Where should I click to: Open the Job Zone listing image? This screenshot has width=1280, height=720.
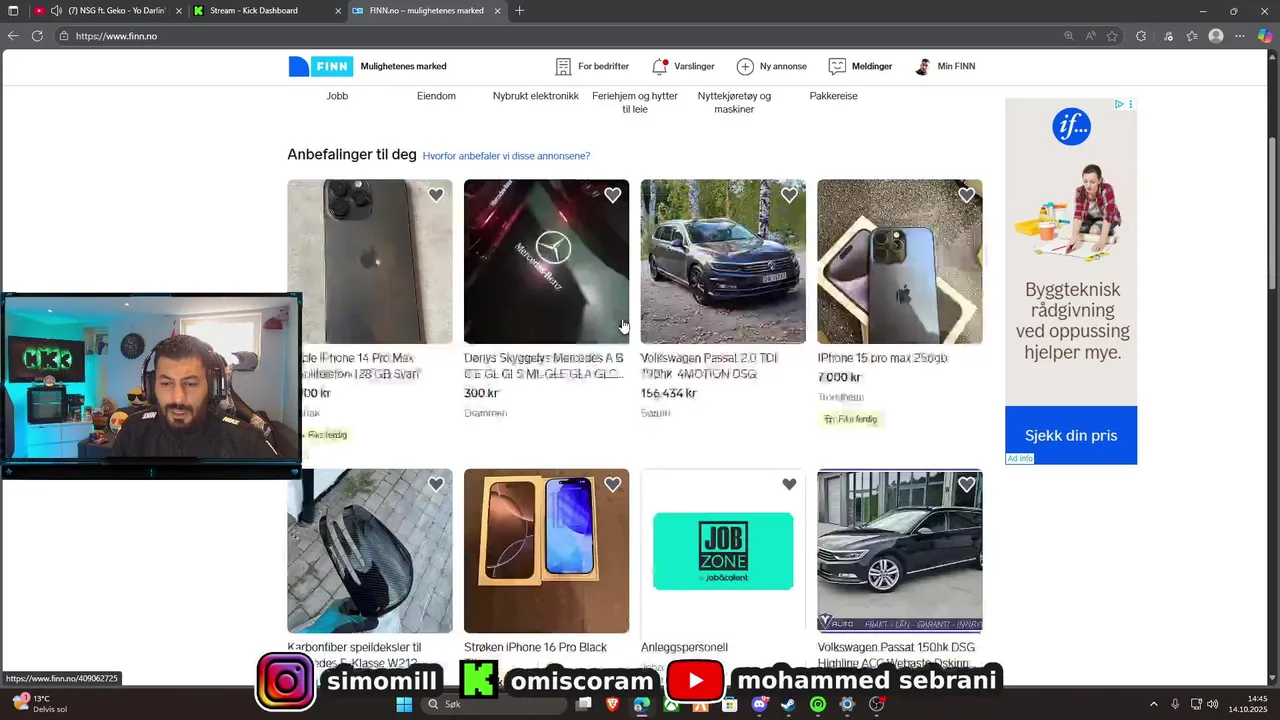[723, 551]
